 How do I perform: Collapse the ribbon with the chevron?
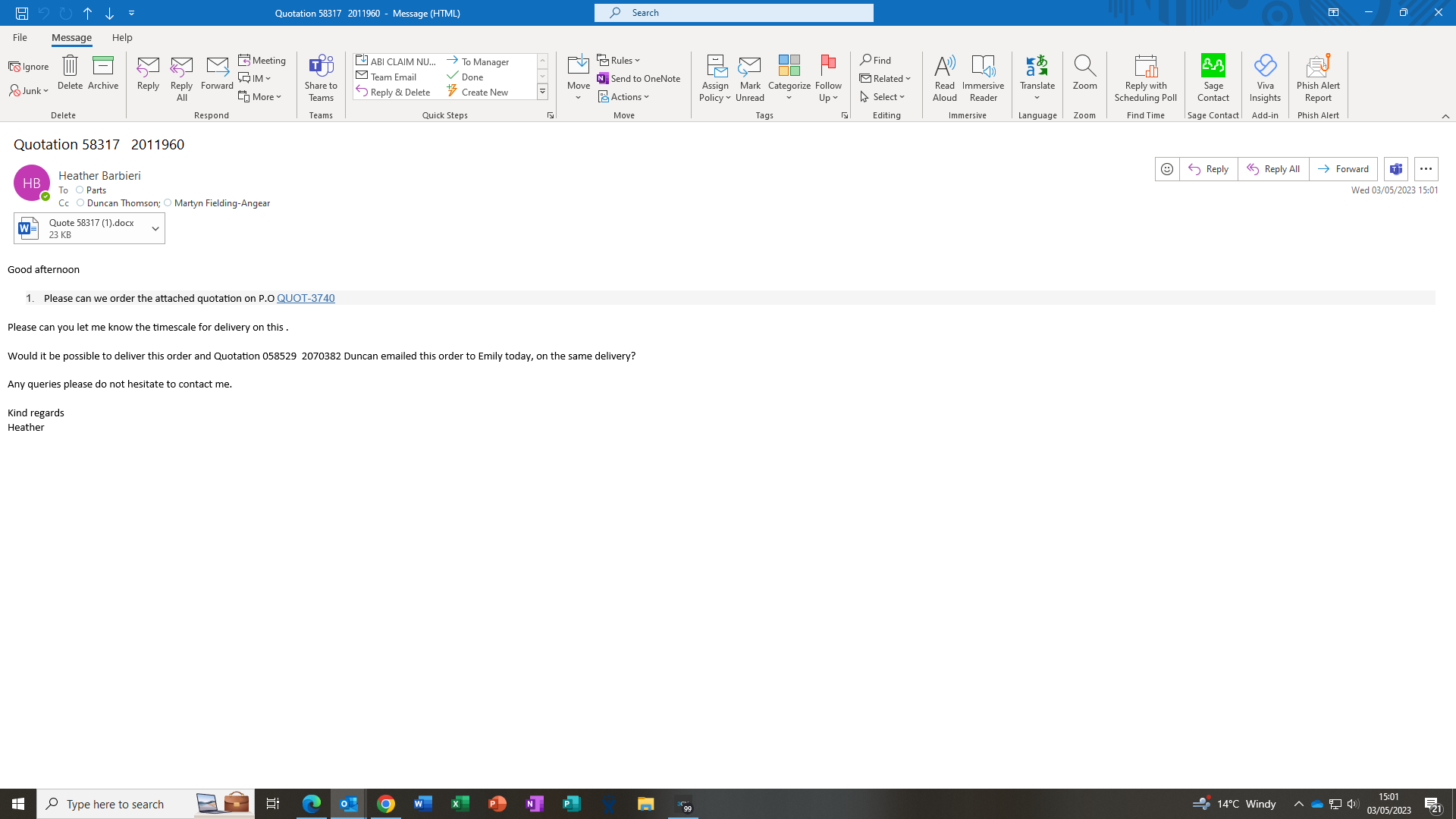[x=1445, y=116]
